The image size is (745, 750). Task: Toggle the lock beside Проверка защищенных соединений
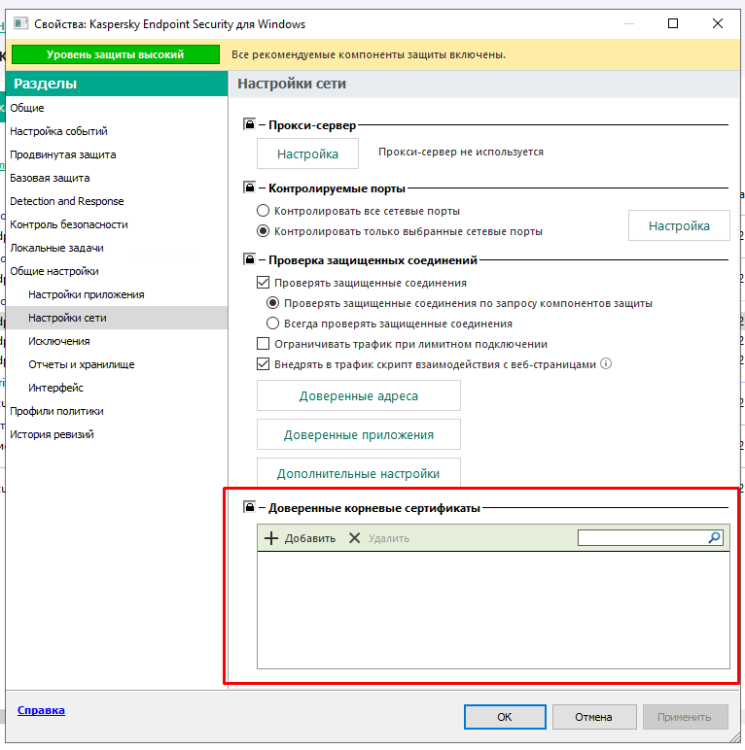click(249, 260)
